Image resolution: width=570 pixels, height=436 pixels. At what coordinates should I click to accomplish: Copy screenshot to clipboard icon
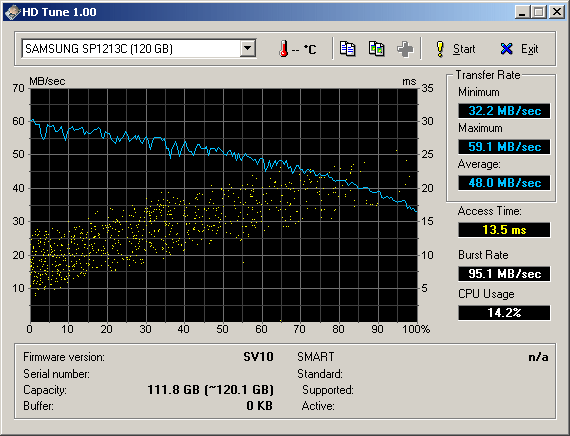(376, 48)
